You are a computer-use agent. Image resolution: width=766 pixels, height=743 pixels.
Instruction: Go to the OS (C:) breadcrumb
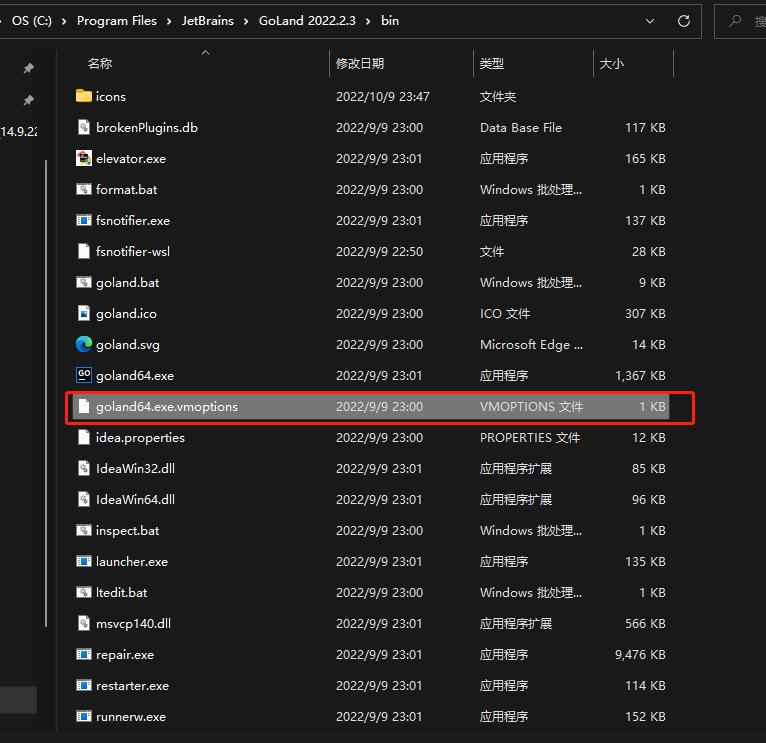32,21
